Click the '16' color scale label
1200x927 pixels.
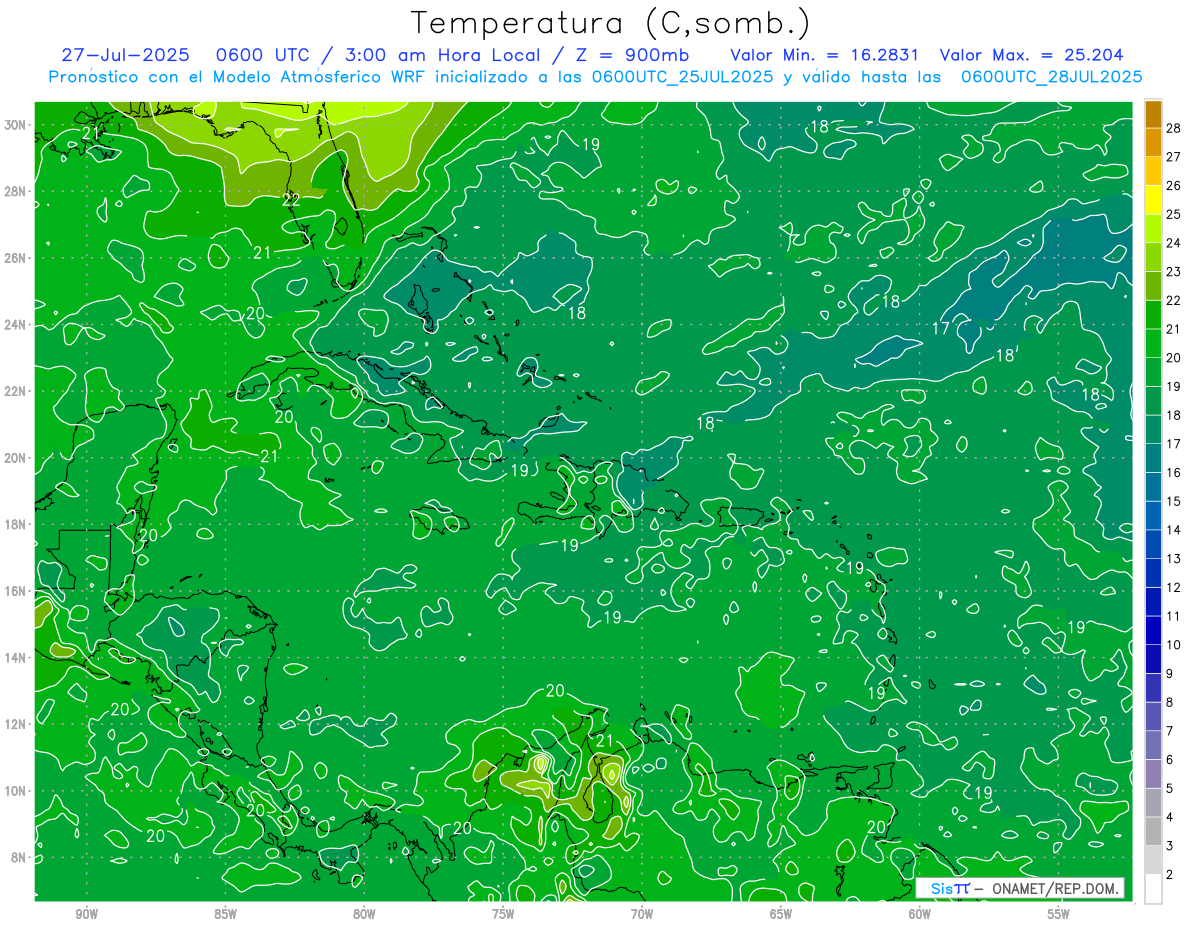pyautogui.click(x=1174, y=472)
